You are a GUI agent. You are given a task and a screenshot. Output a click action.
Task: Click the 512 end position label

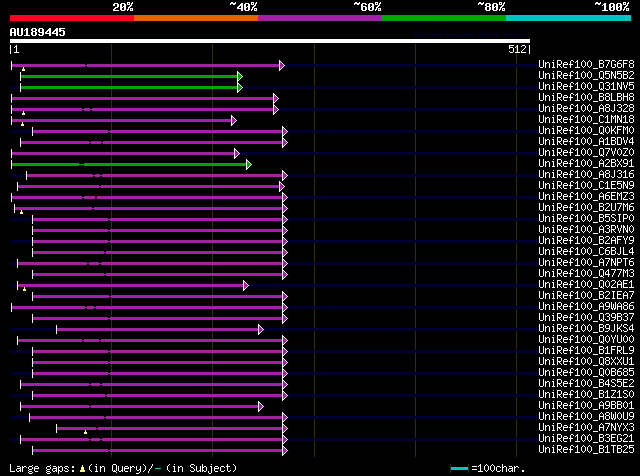517,49
